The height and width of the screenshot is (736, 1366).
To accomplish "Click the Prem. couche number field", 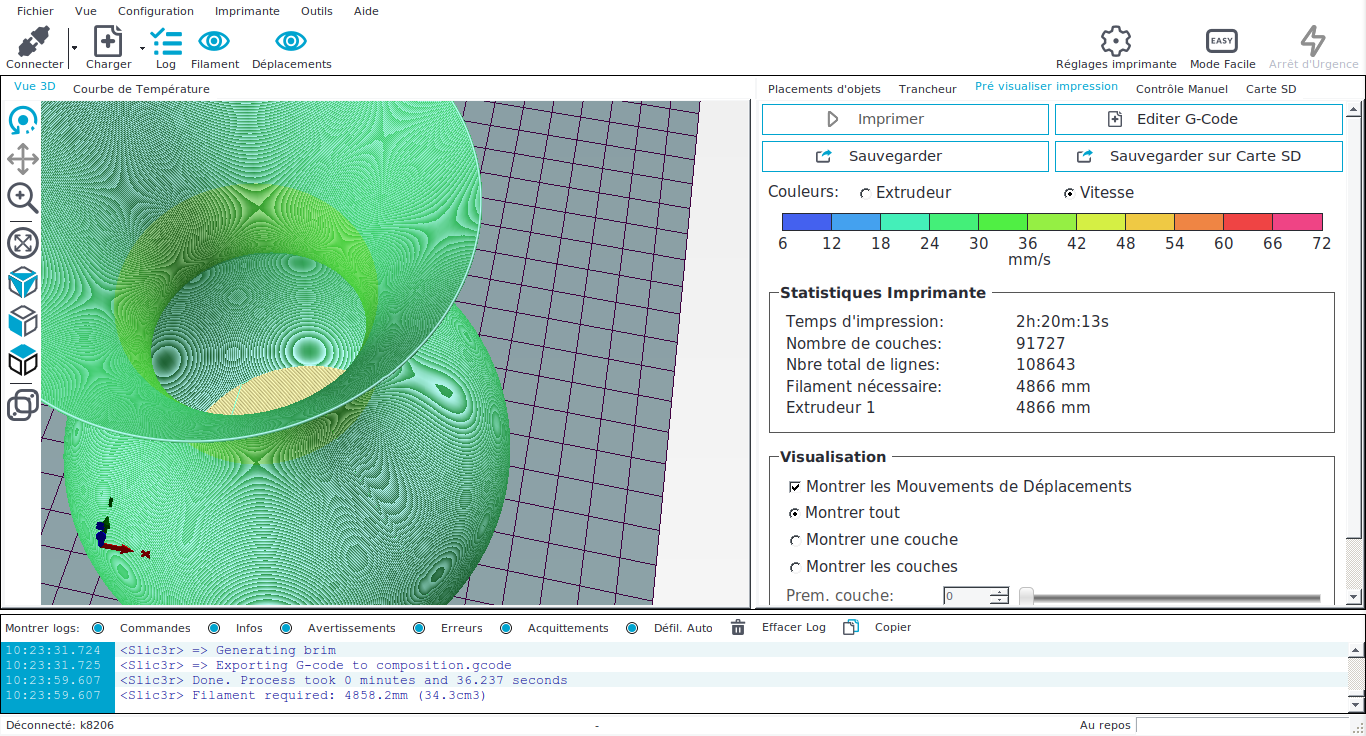I will pos(967,596).
